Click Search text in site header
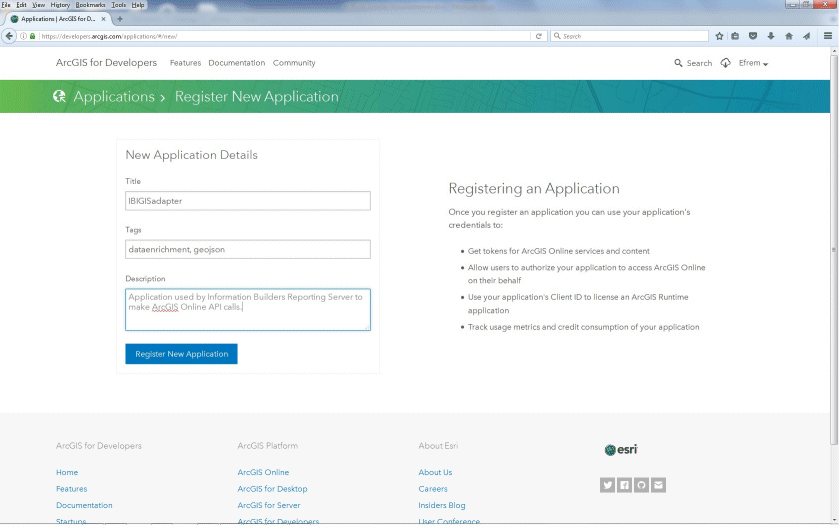The width and height of the screenshot is (840, 532). point(699,63)
